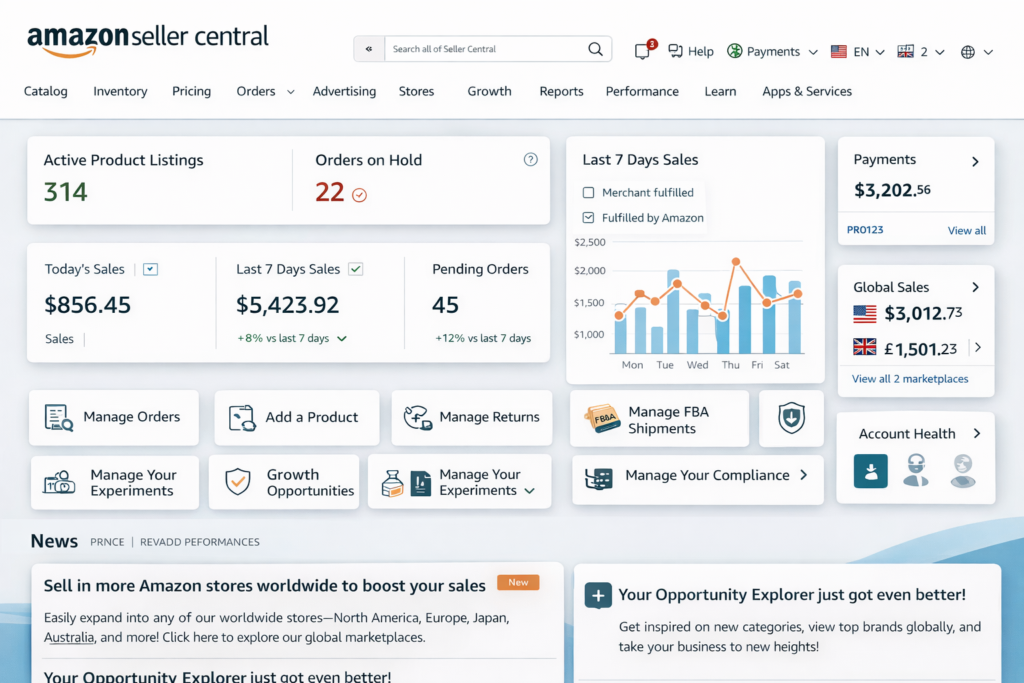
Task: Open Manage Your Compliance button
Action: [x=697, y=479]
